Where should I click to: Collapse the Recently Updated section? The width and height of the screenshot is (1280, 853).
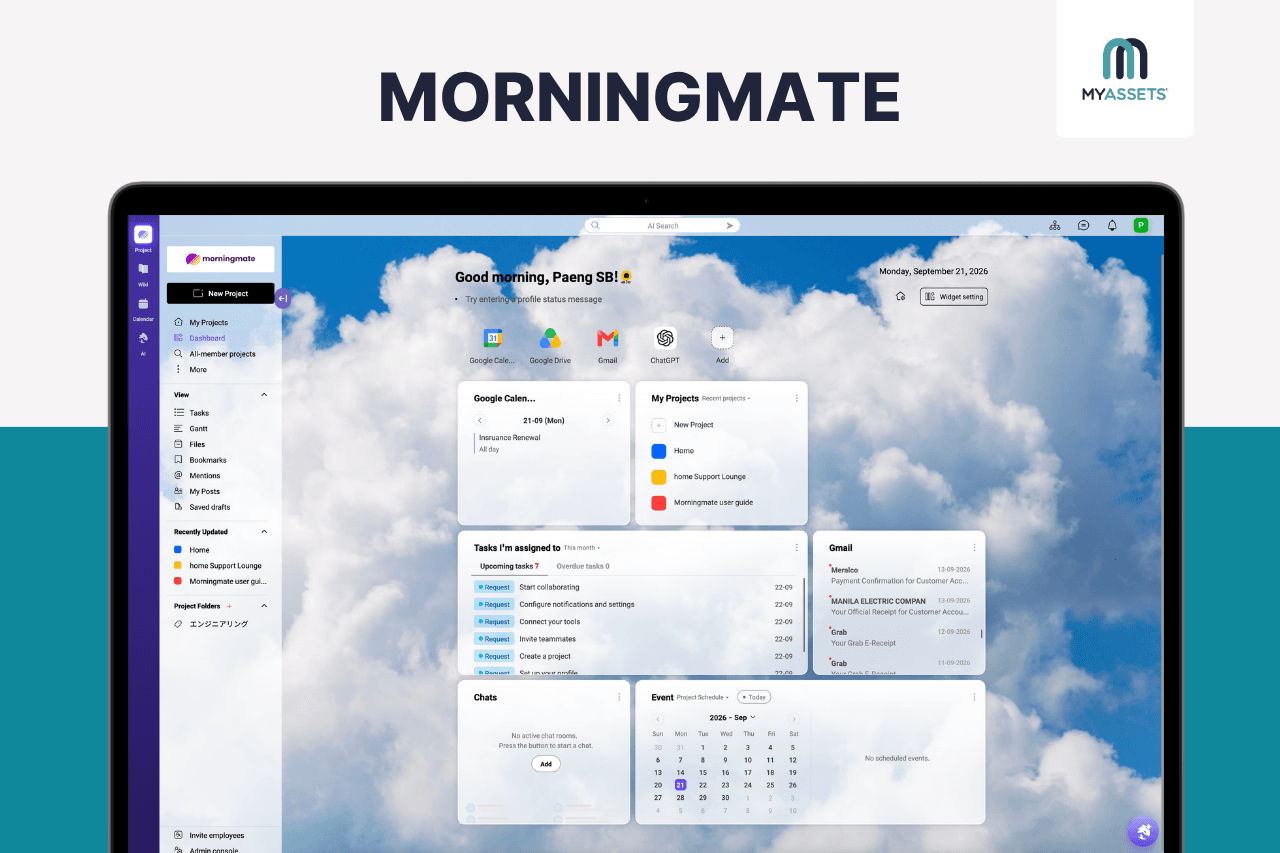point(265,532)
